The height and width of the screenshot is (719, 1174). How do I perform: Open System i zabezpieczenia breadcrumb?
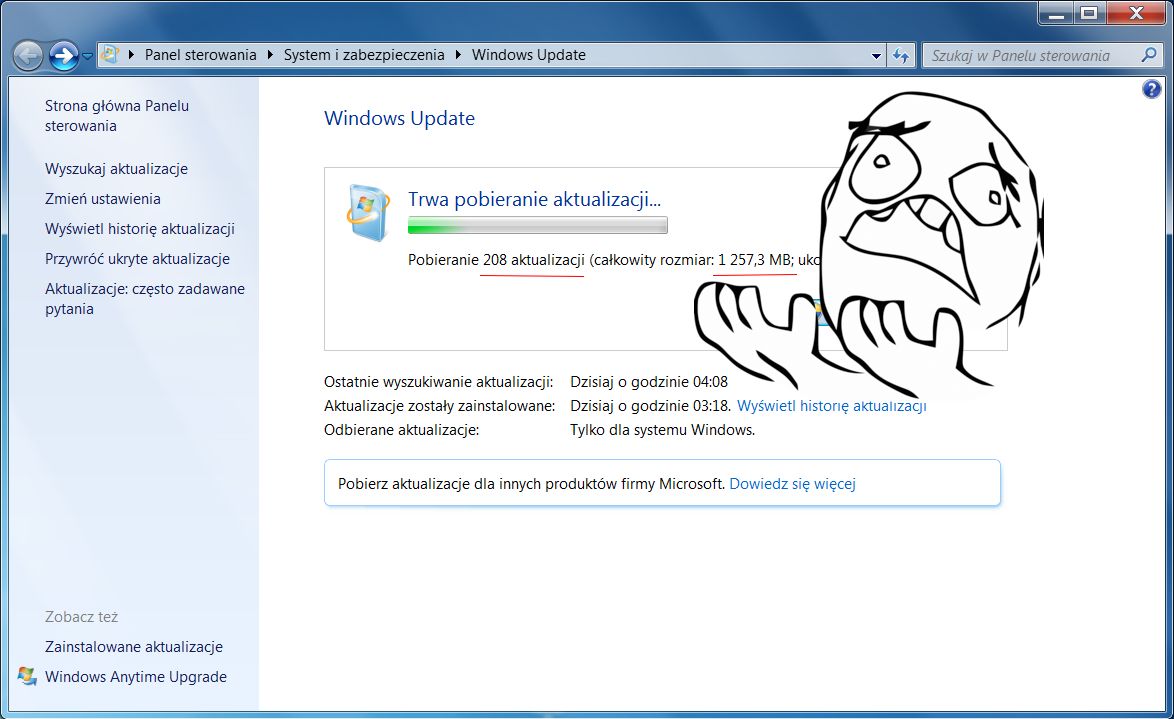click(x=364, y=55)
